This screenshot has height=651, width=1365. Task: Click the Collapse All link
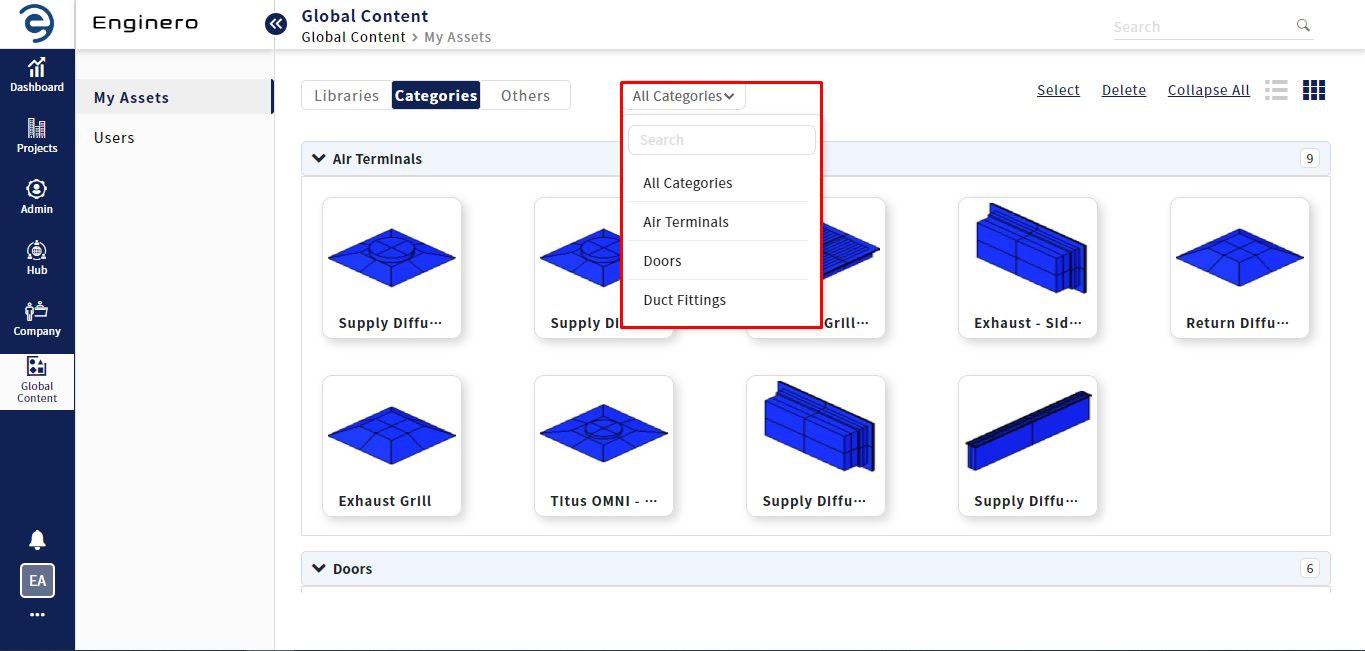pos(1208,90)
